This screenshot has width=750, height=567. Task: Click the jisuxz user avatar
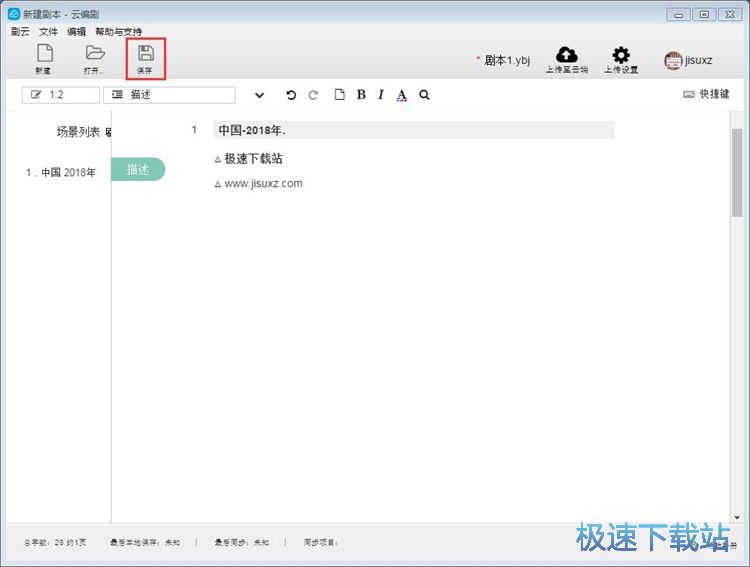[x=673, y=61]
